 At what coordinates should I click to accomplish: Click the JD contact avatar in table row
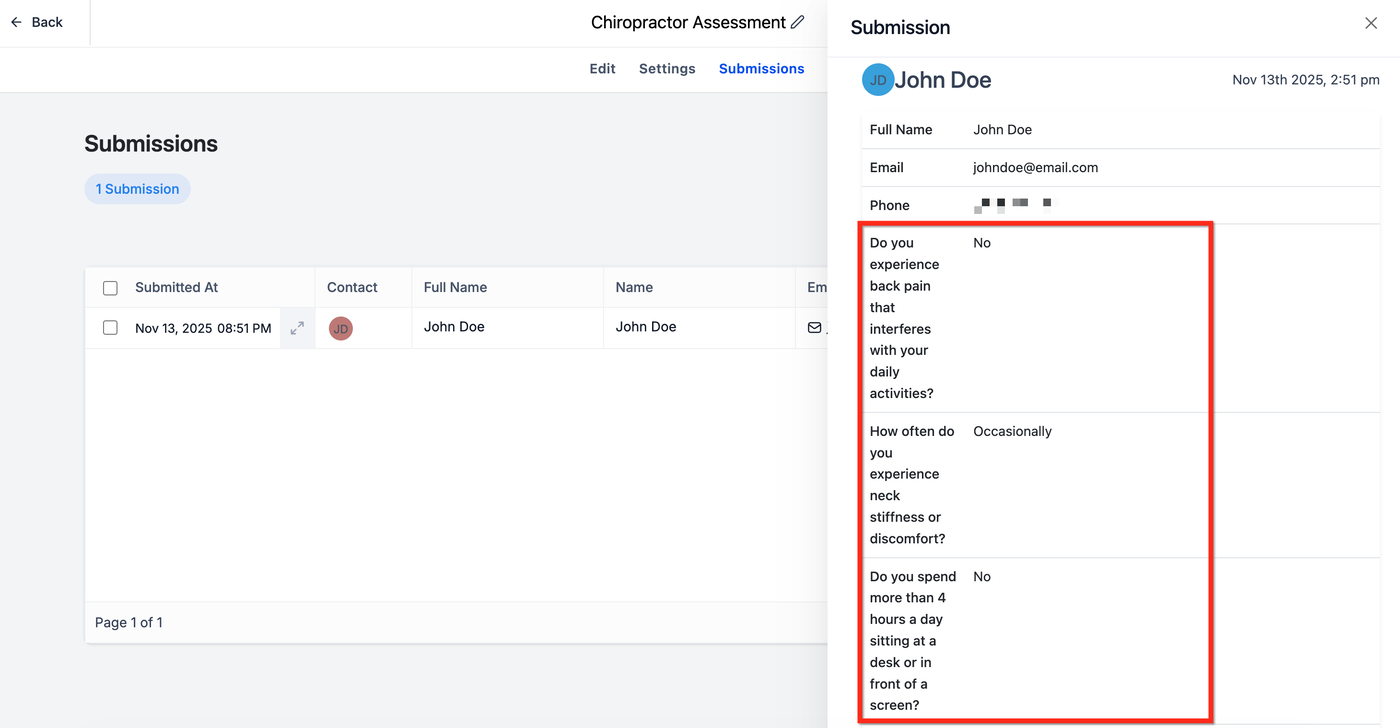(x=341, y=328)
